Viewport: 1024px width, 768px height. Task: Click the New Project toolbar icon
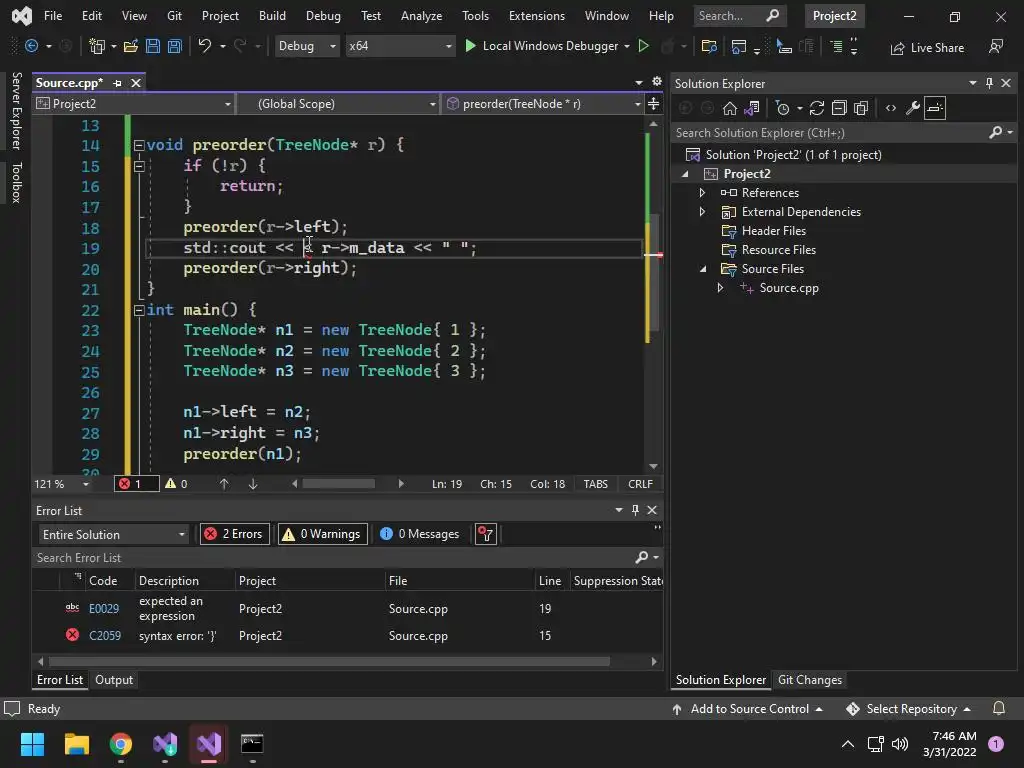[x=97, y=46]
